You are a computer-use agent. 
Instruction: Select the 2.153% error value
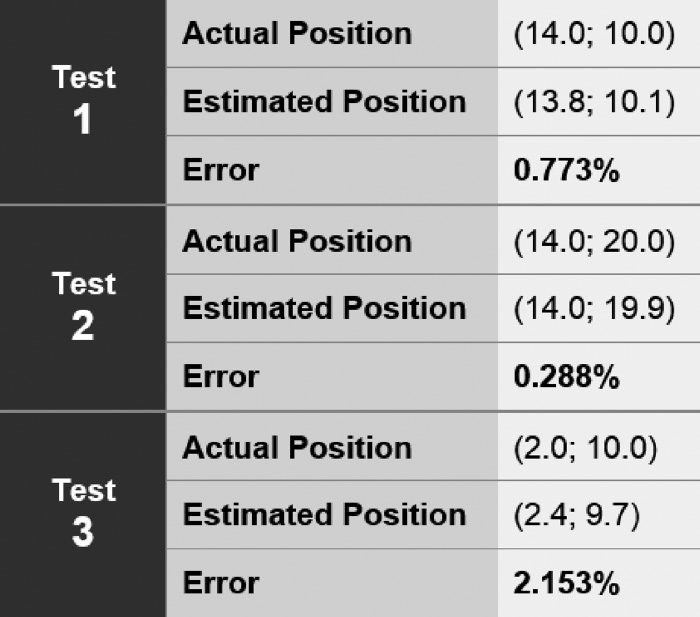(x=566, y=583)
